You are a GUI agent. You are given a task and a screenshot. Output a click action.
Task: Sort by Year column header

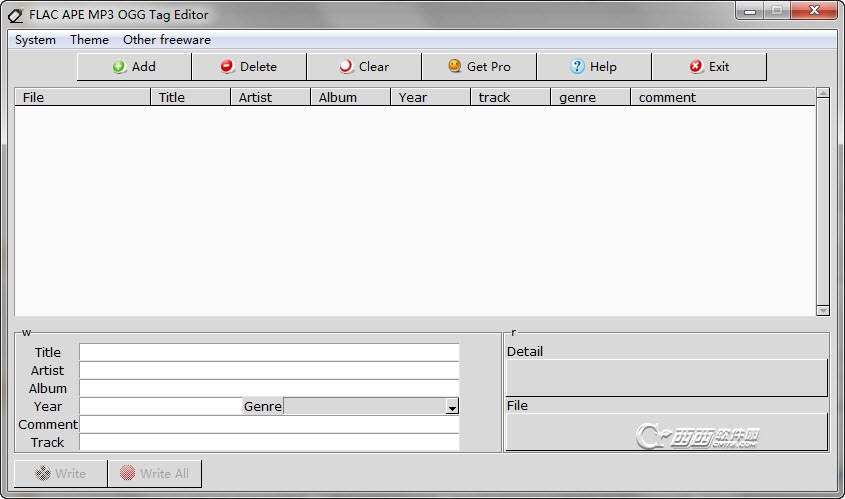coord(431,97)
